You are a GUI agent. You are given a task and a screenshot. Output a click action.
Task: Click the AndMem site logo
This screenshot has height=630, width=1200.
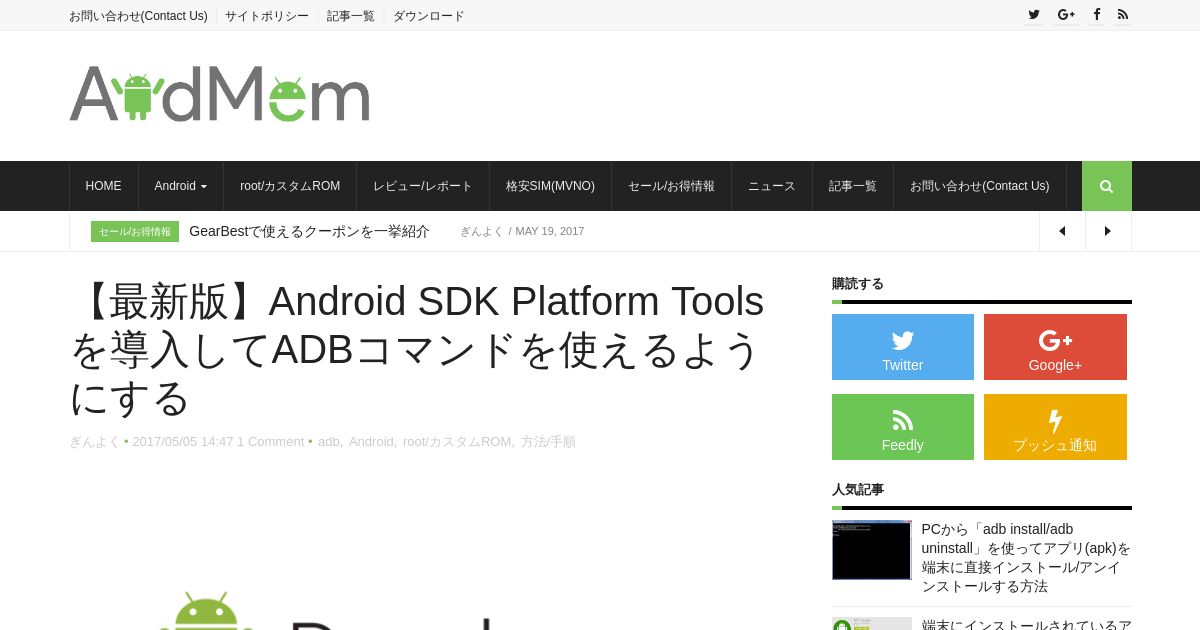219,94
